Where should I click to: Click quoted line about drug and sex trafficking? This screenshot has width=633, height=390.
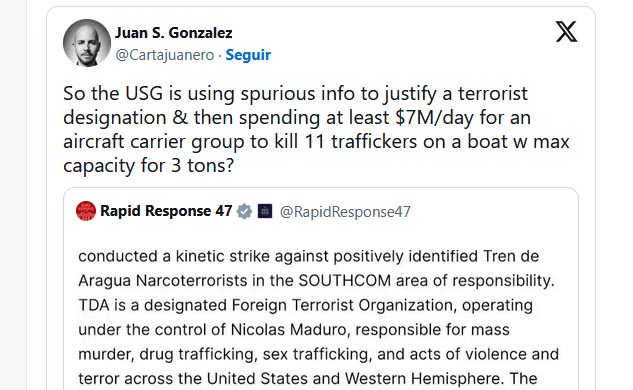[319, 354]
